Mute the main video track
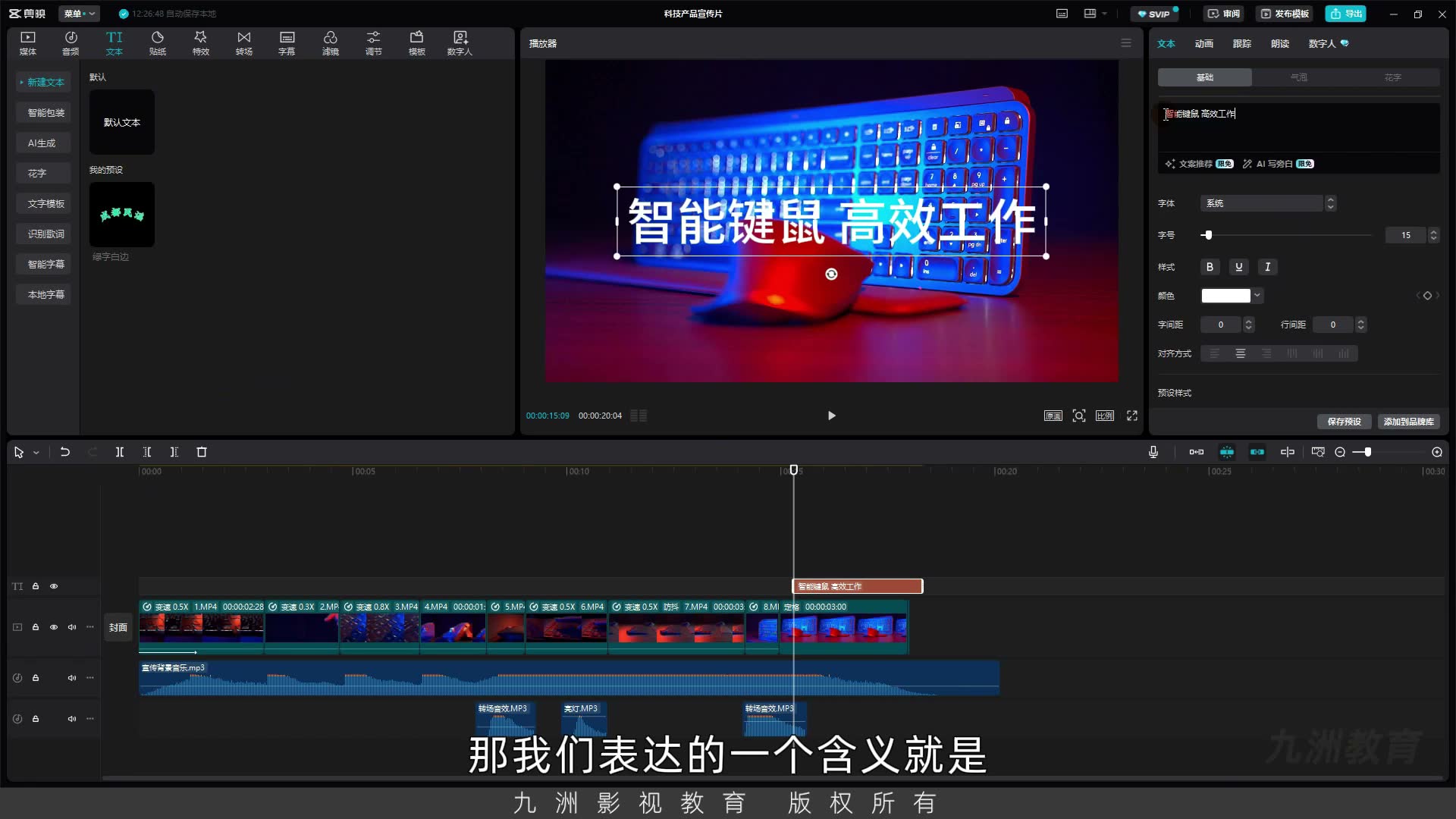 (x=72, y=627)
